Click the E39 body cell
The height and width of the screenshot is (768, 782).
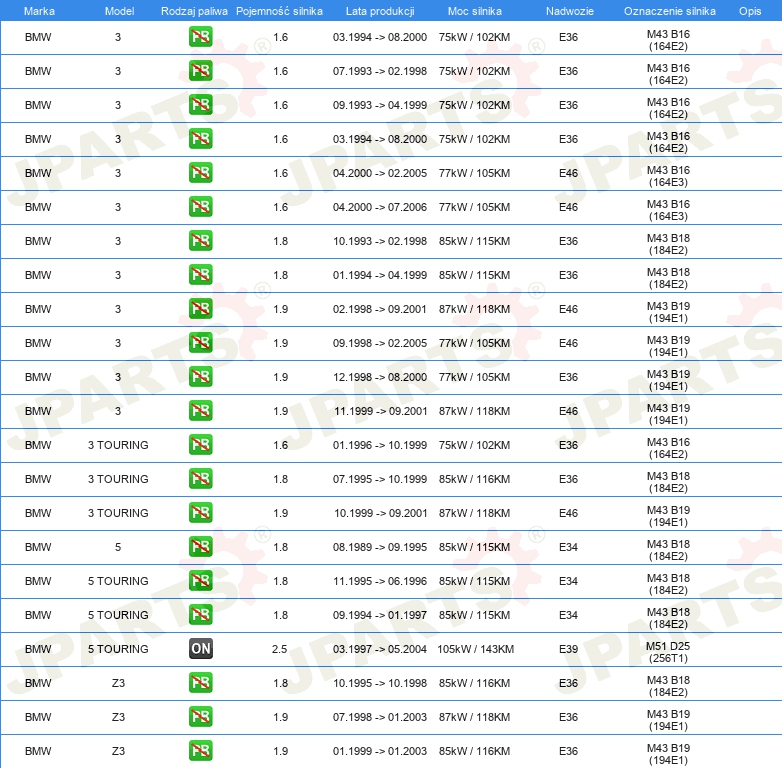click(569, 649)
